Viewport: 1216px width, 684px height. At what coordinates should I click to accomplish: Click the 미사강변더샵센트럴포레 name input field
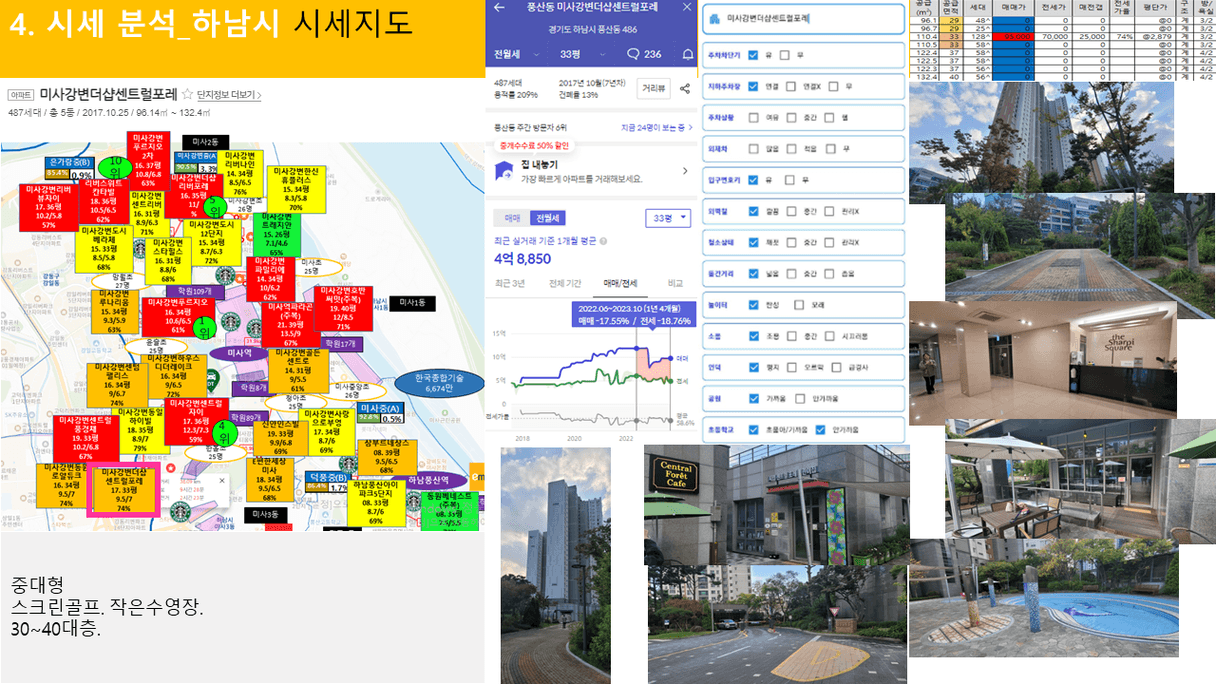coord(802,18)
